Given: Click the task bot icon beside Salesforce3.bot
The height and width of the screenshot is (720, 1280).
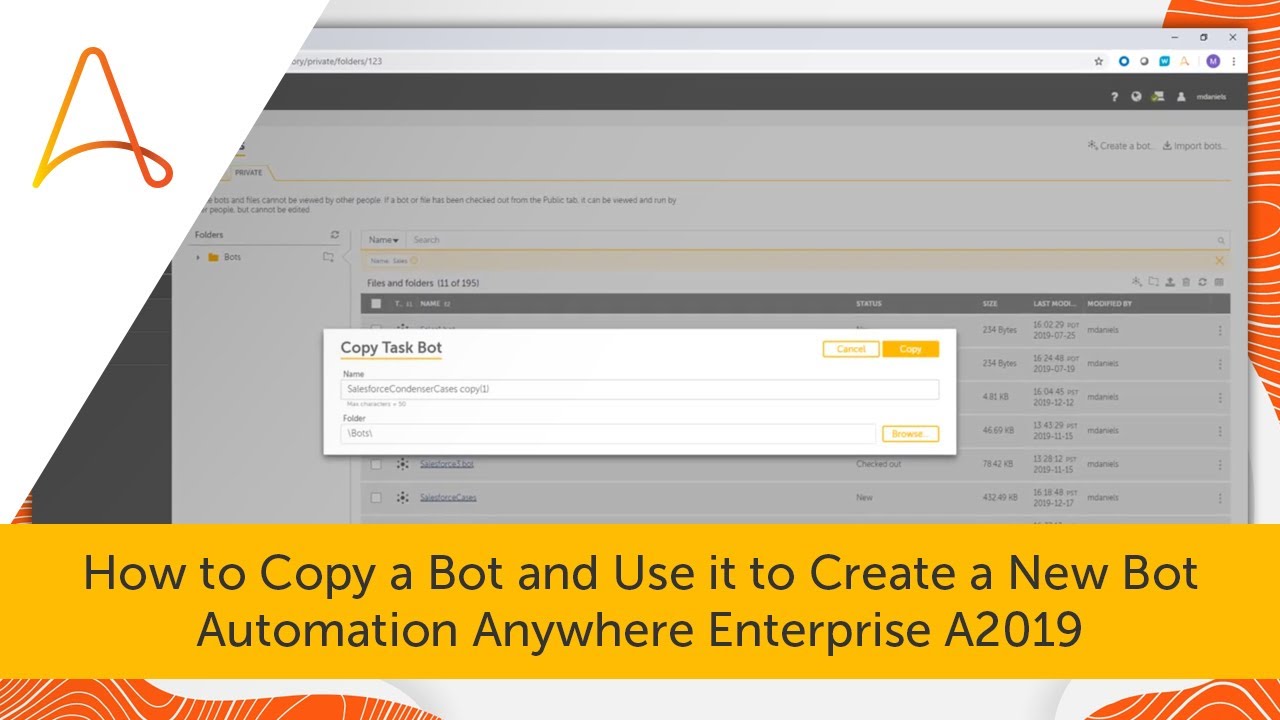Looking at the screenshot, I should click(x=402, y=464).
